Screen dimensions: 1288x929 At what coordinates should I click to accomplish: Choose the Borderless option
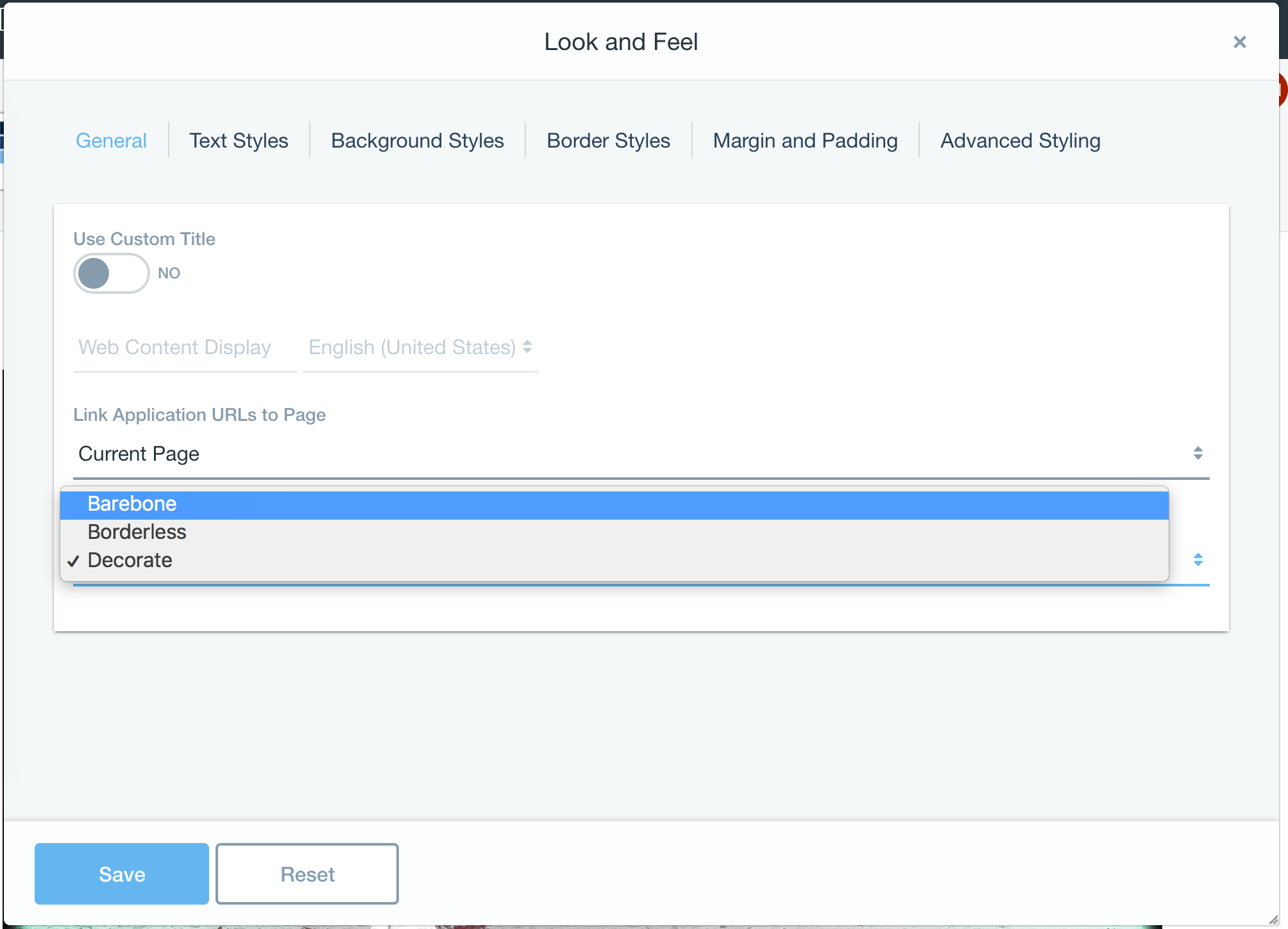coord(614,532)
